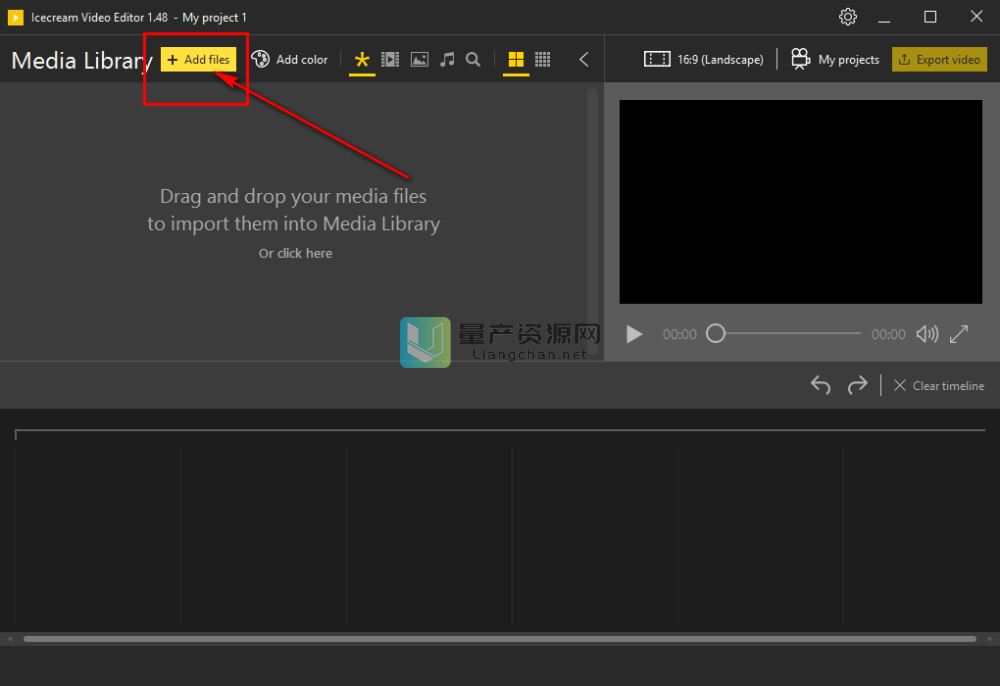1000x686 pixels.
Task: Click the Icecream Video Editor app logo
Action: (15, 17)
